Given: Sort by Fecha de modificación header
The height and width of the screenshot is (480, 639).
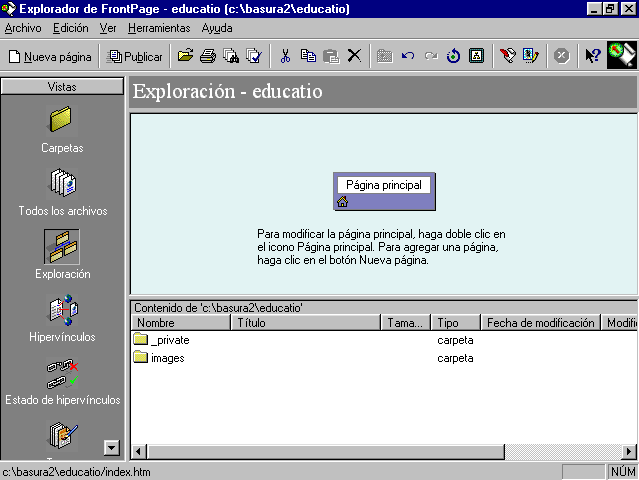Looking at the screenshot, I should click(541, 323).
